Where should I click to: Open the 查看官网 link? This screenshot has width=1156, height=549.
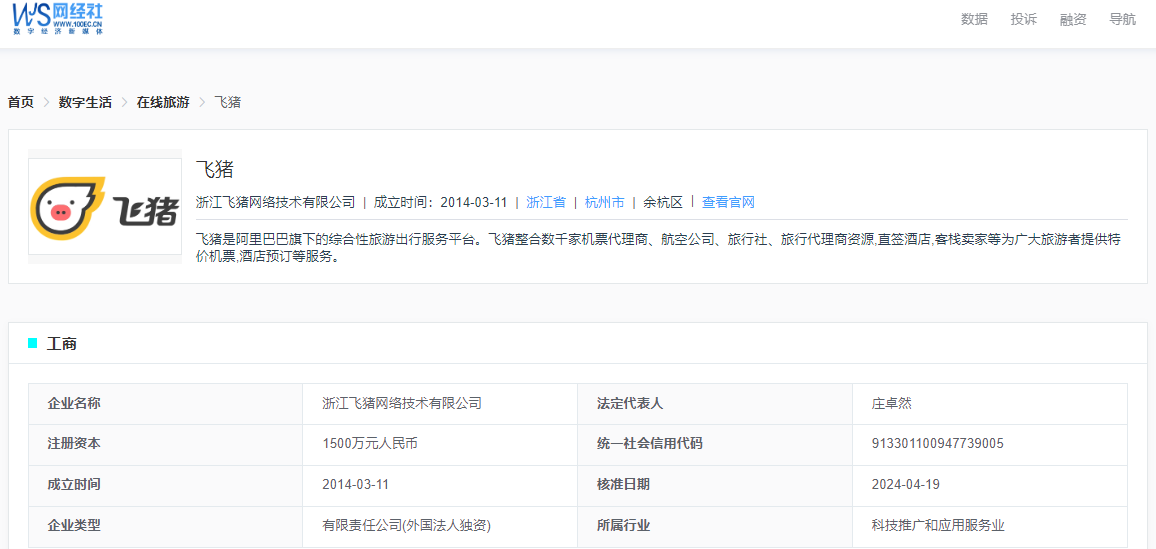(x=728, y=202)
